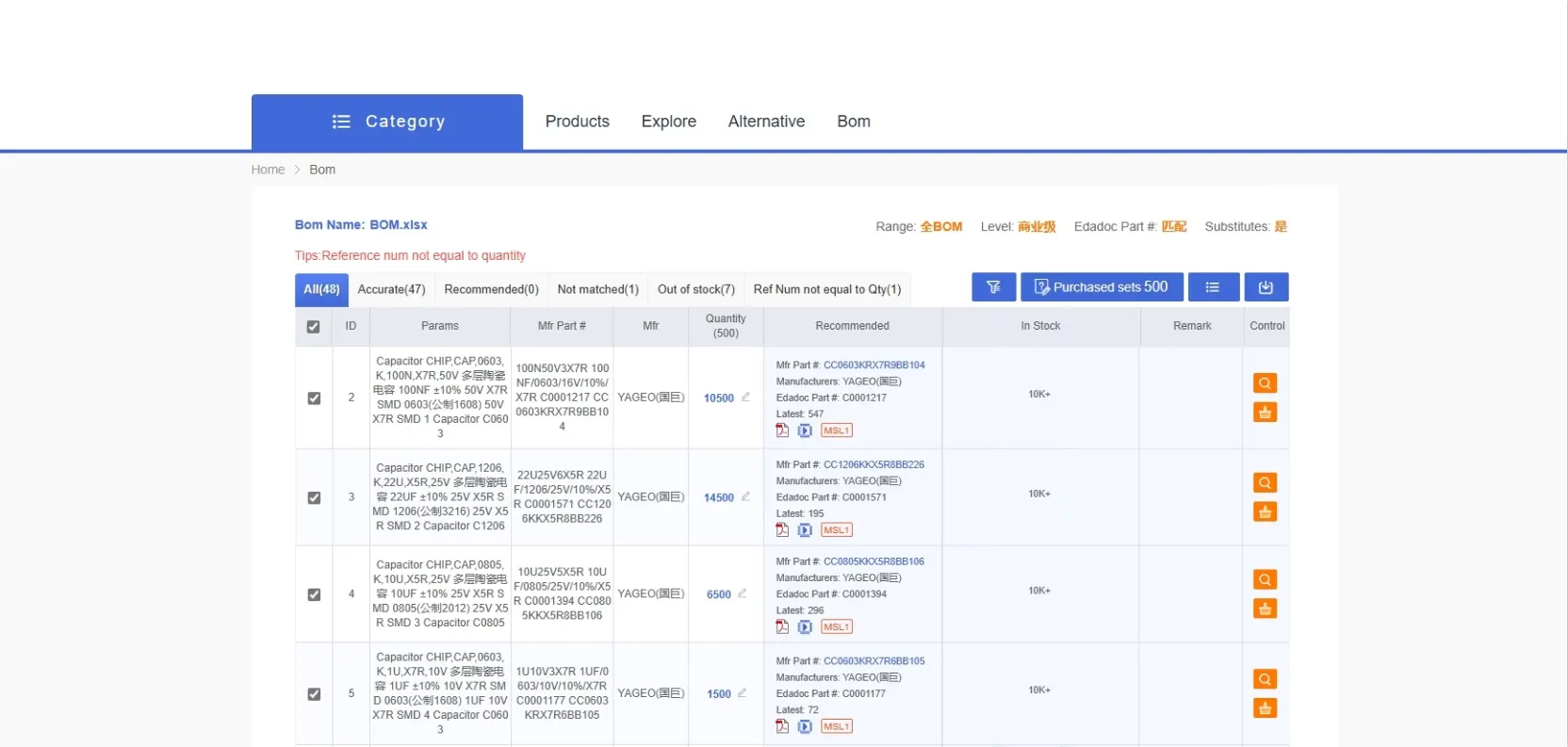Click the orange cart icon for row 3
This screenshot has height=747, width=1568.
[1265, 512]
